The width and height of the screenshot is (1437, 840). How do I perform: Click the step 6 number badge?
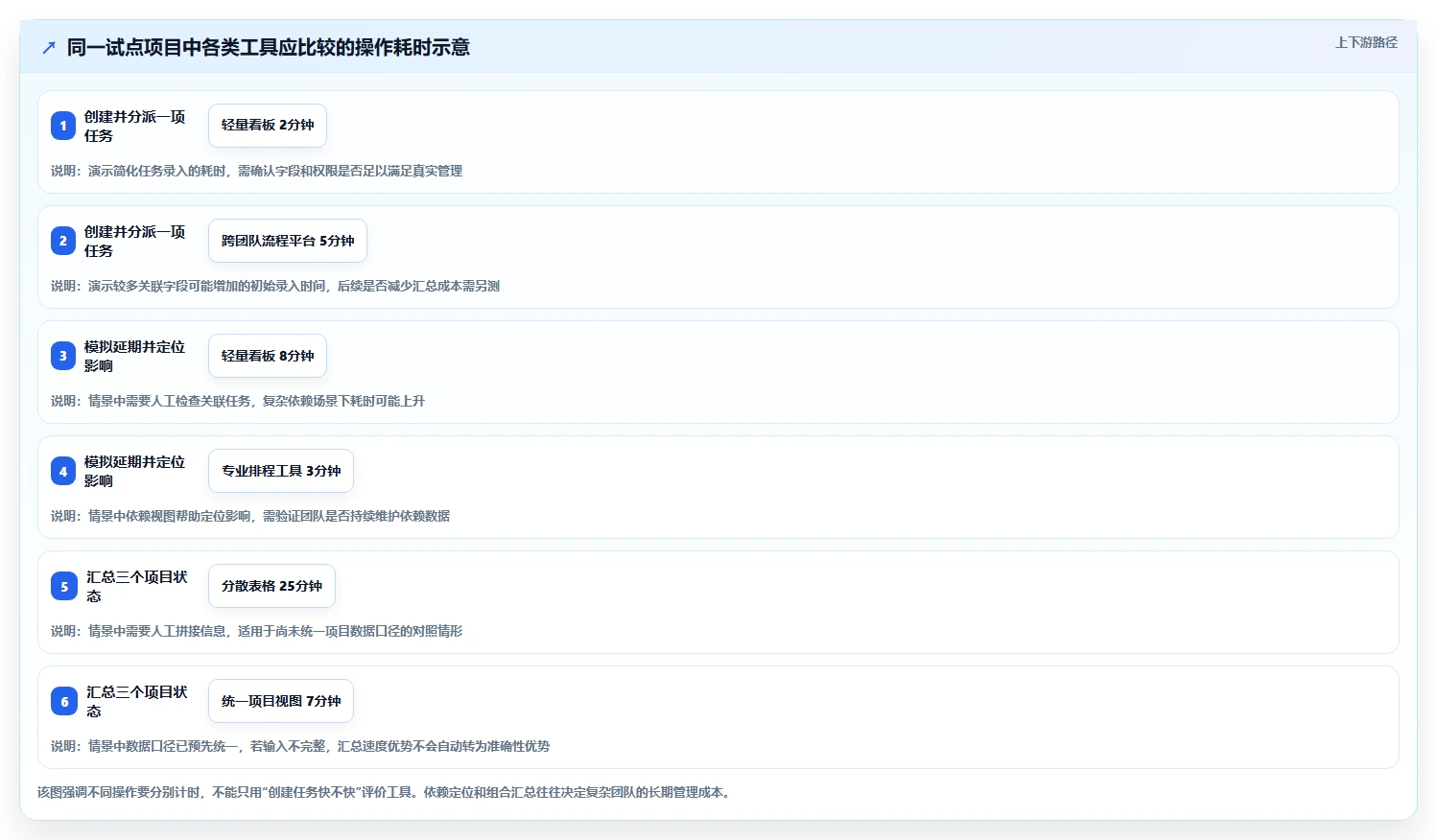tap(63, 701)
